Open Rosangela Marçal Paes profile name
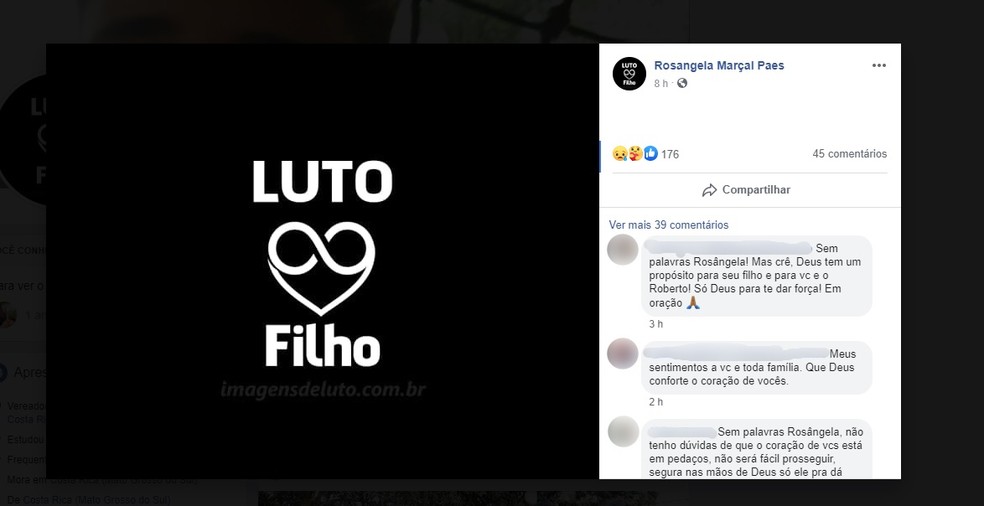Viewport: 984px width, 506px height. pyautogui.click(x=719, y=65)
